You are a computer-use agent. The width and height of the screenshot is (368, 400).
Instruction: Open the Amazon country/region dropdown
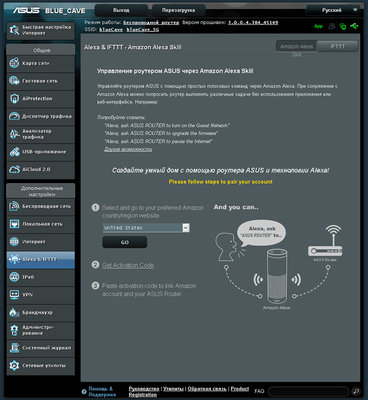[x=146, y=228]
